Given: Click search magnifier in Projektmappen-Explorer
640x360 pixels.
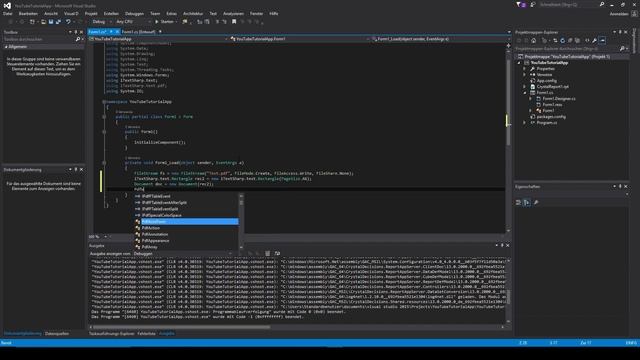Looking at the screenshot, I should (x=622, y=49).
